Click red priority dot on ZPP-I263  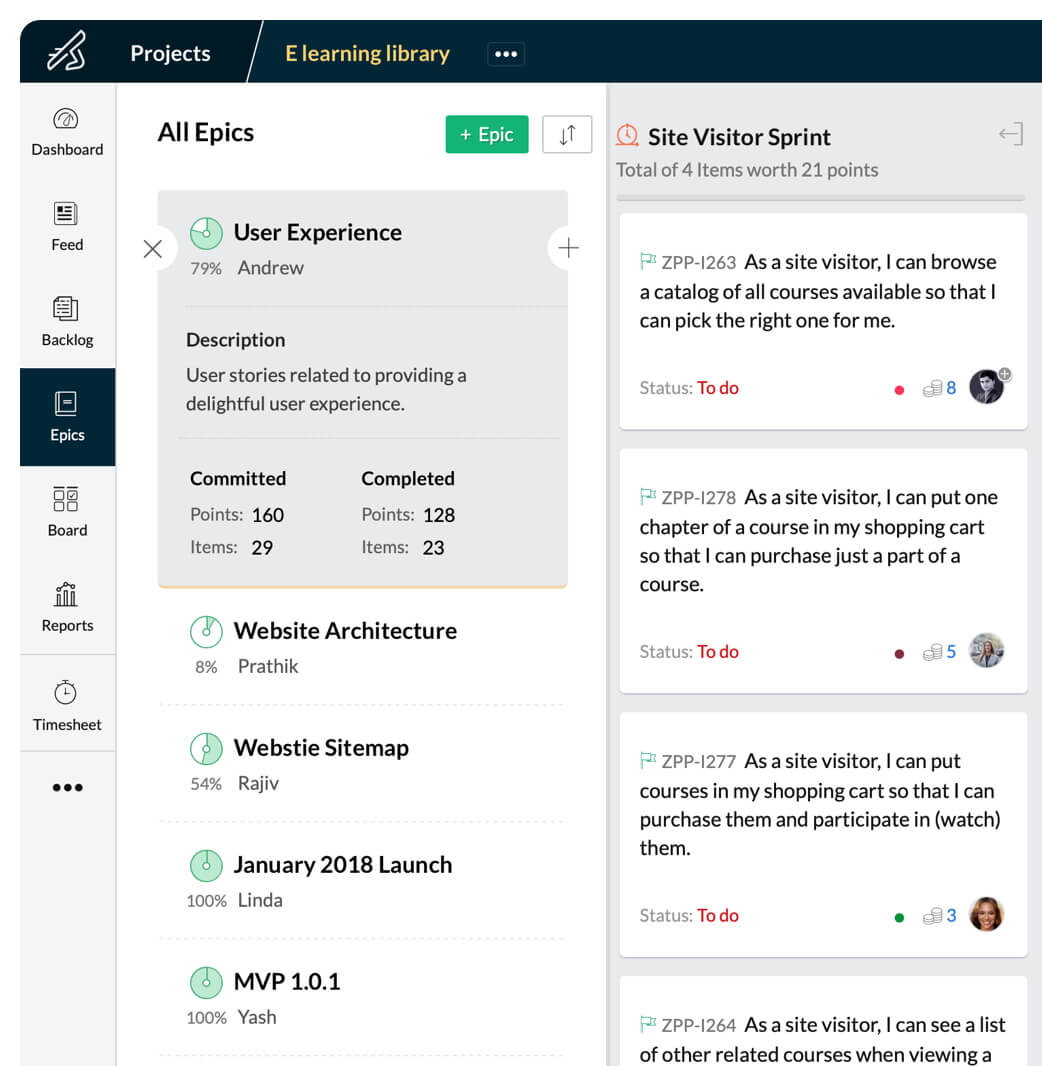(x=899, y=390)
